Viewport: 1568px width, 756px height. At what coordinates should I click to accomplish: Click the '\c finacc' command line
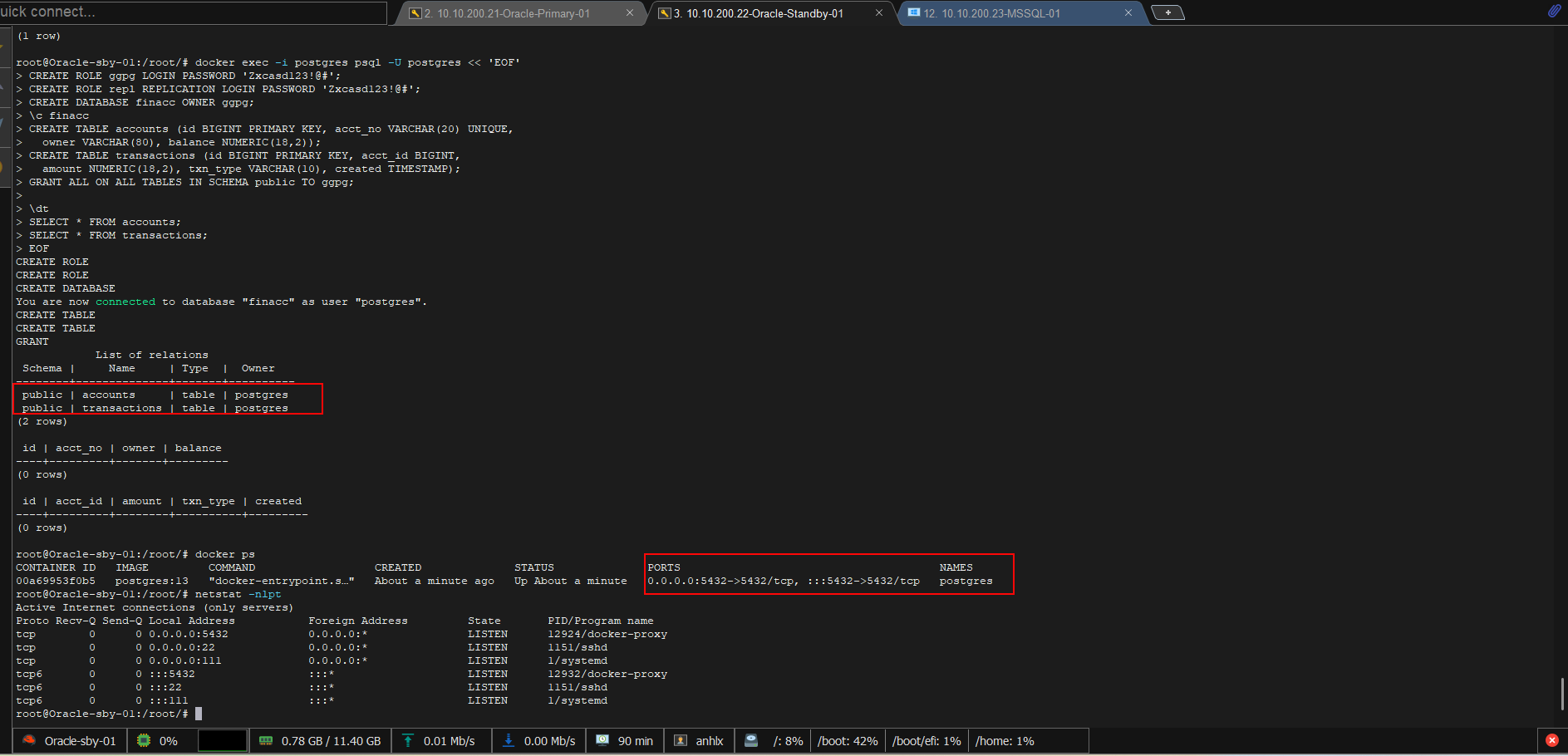[59, 115]
